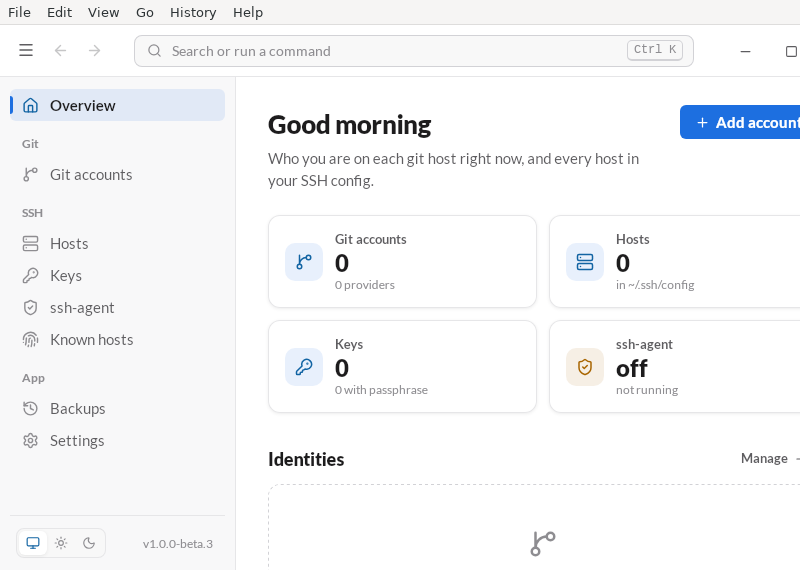Open the History menu
Viewport: 800px width, 570px height.
193,12
